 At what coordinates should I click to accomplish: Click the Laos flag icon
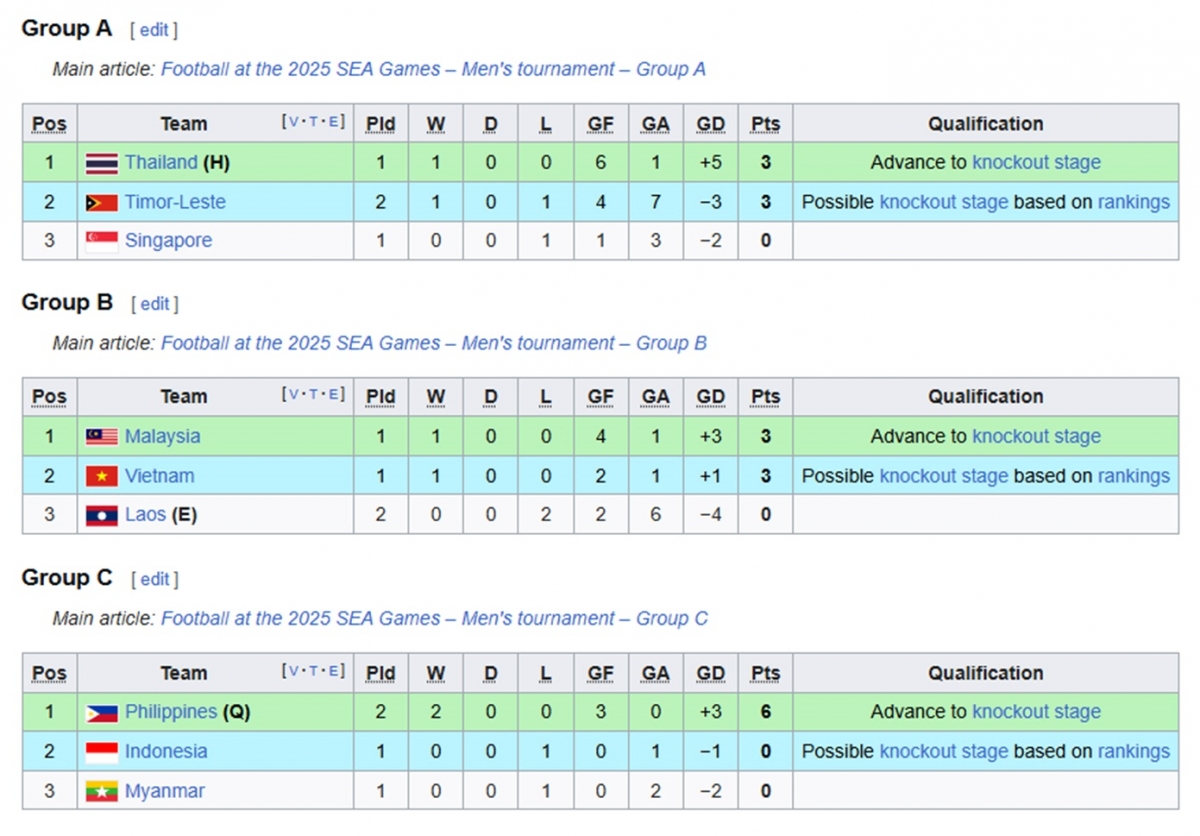[102, 517]
